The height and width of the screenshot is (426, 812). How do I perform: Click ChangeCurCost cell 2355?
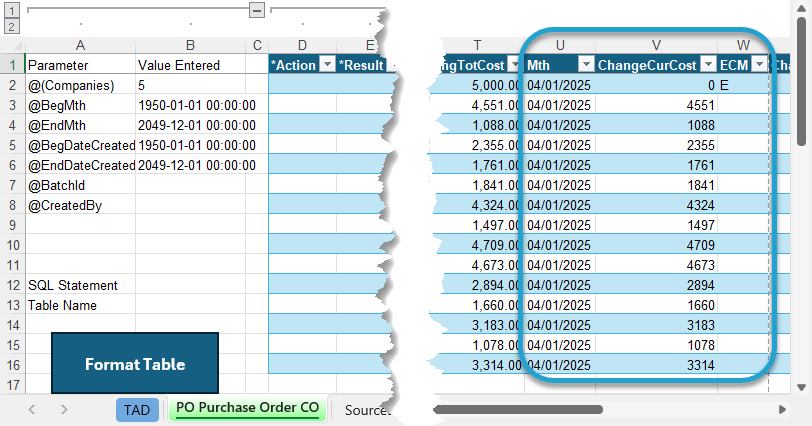pyautogui.click(x=656, y=145)
